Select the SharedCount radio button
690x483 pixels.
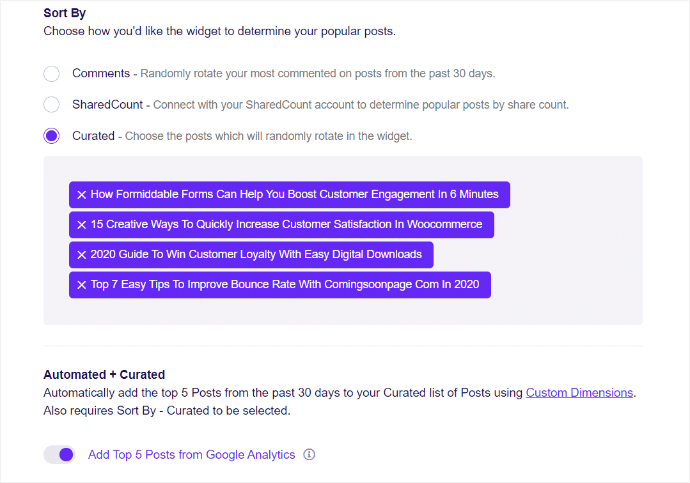tap(51, 105)
